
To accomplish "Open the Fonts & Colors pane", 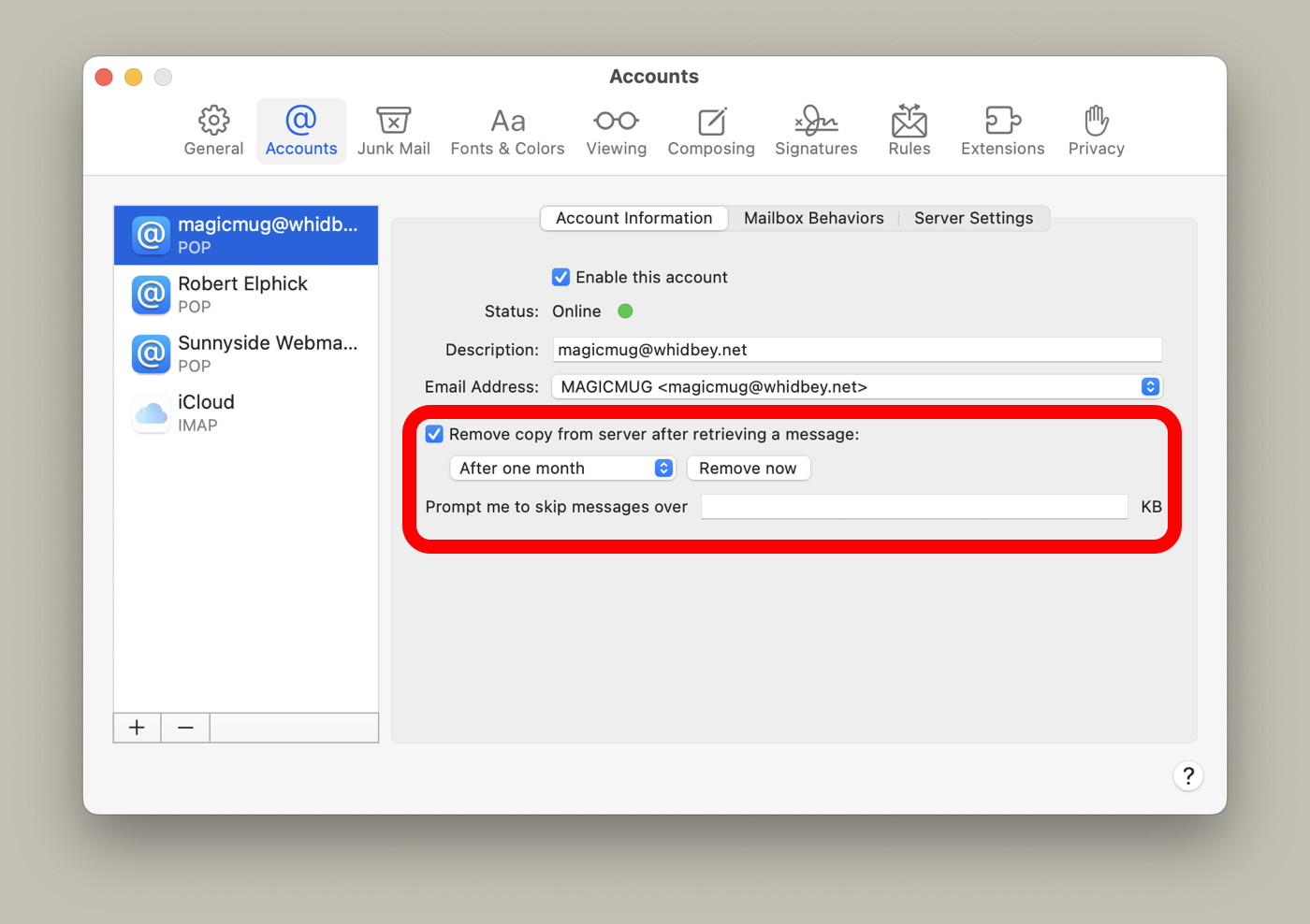I will (x=507, y=131).
